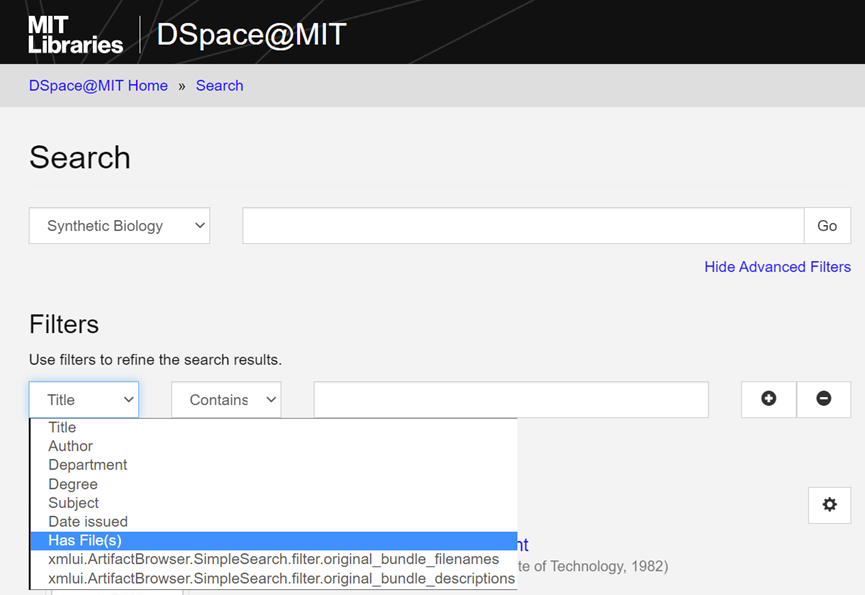Click the DSpace@MIT header title
This screenshot has height=595, width=865.
[252, 34]
